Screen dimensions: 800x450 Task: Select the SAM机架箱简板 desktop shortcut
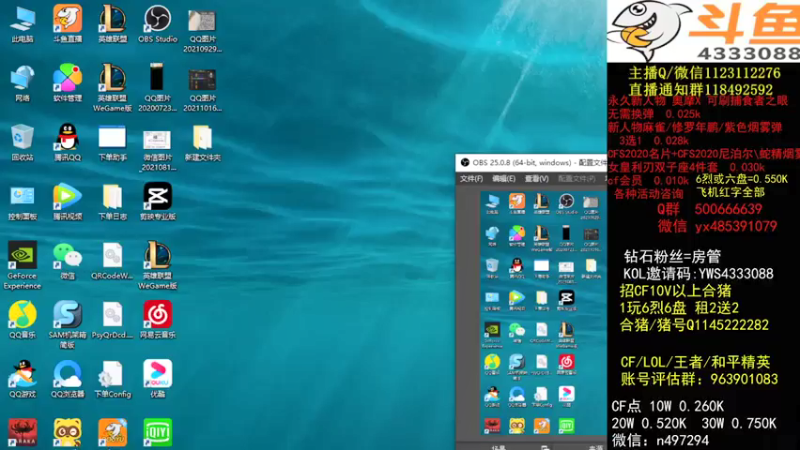pyautogui.click(x=67, y=325)
